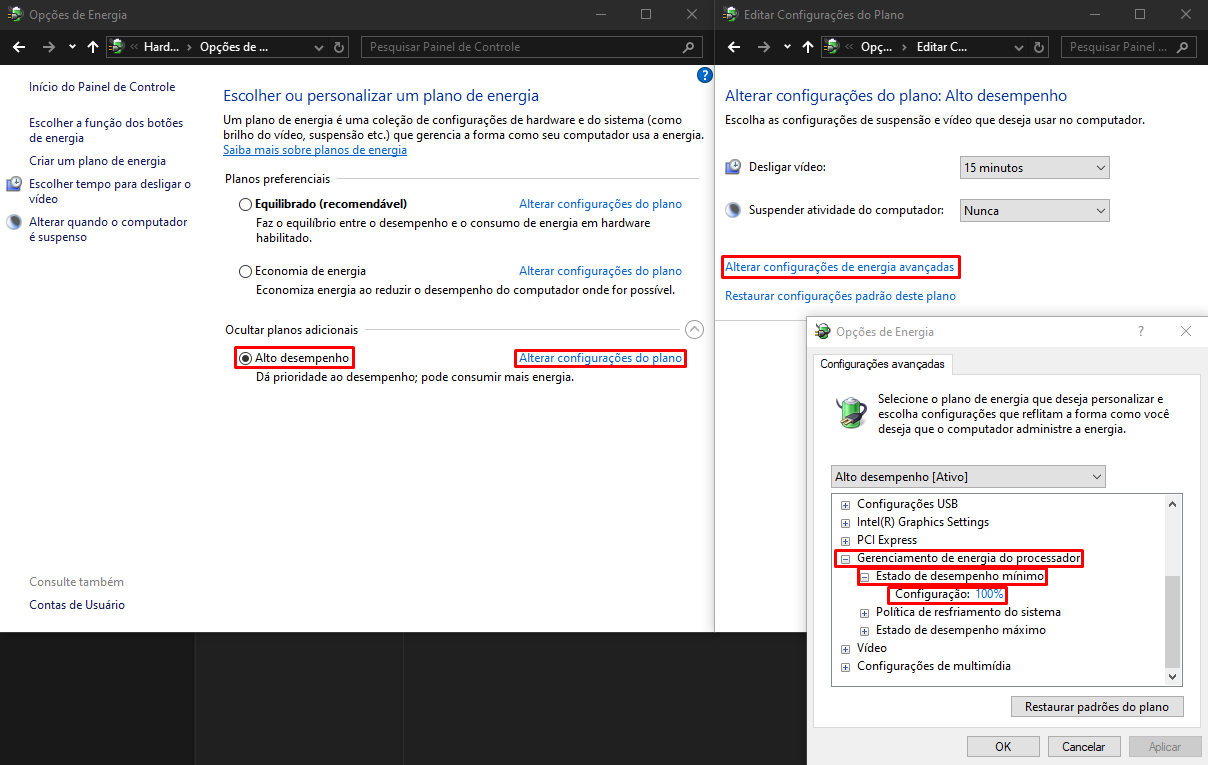
Task: Collapse Estado de desempenho mínimo node
Action: [x=865, y=577]
